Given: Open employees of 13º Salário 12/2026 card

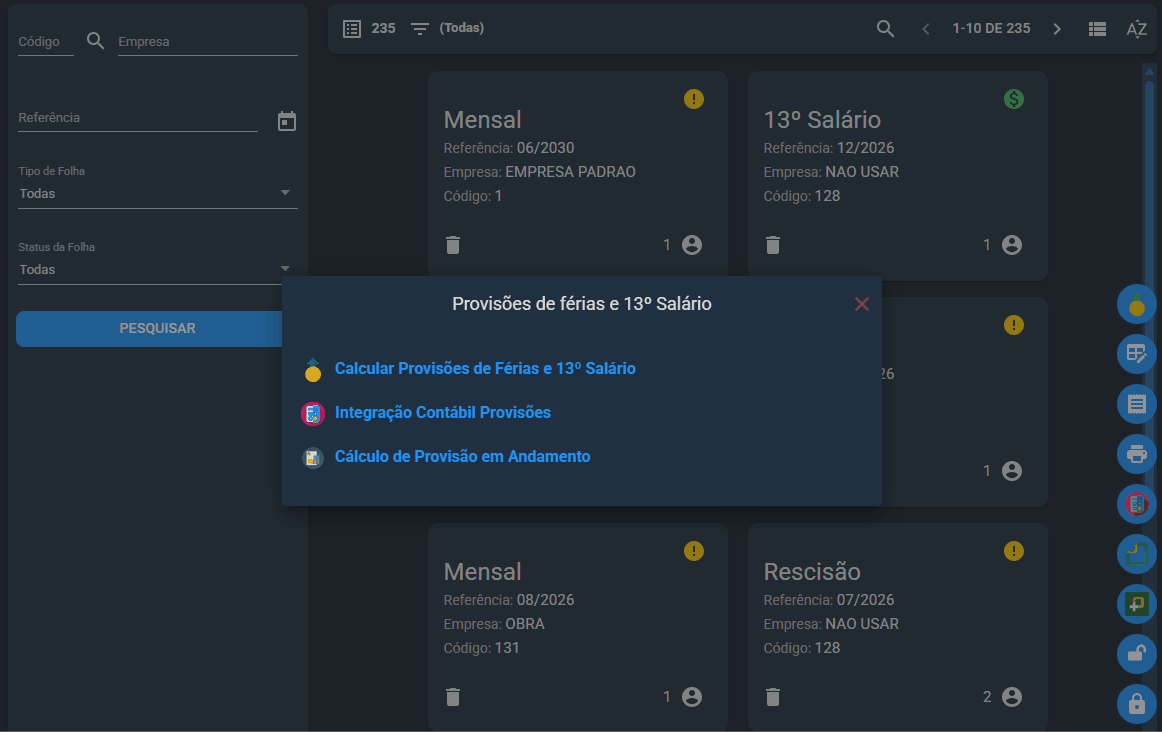Looking at the screenshot, I should tap(1012, 245).
